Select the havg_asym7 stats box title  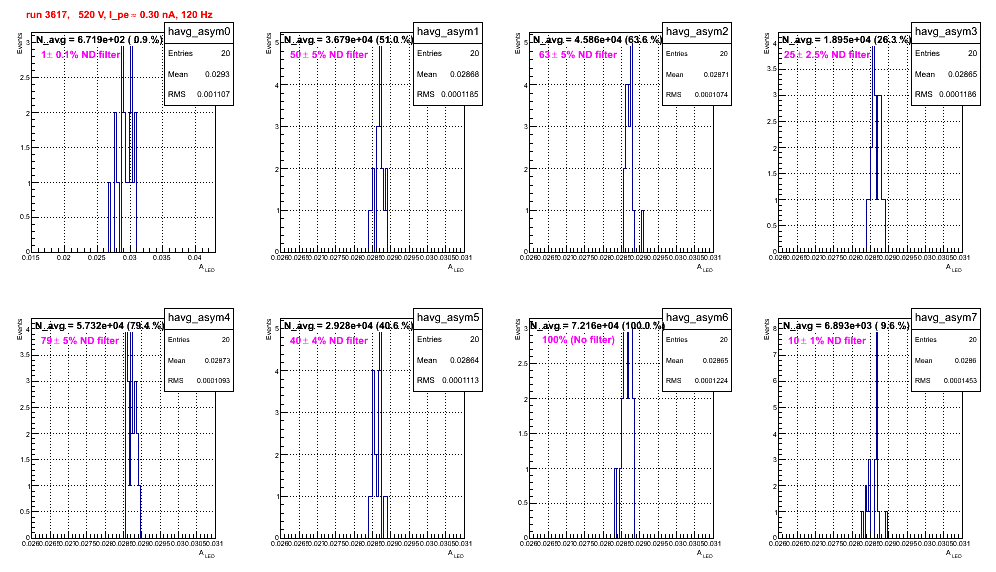tap(946, 317)
